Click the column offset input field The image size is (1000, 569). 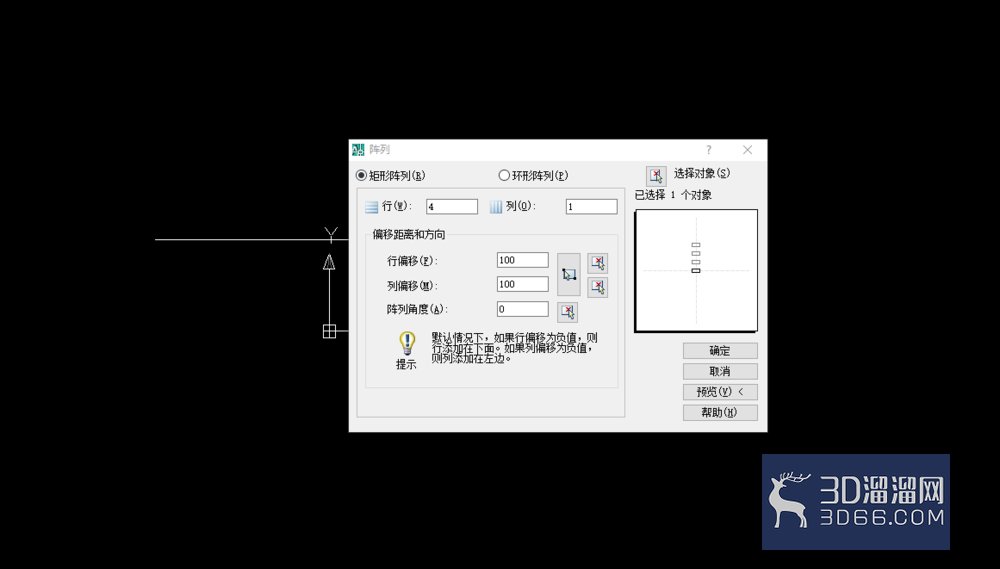pos(522,284)
